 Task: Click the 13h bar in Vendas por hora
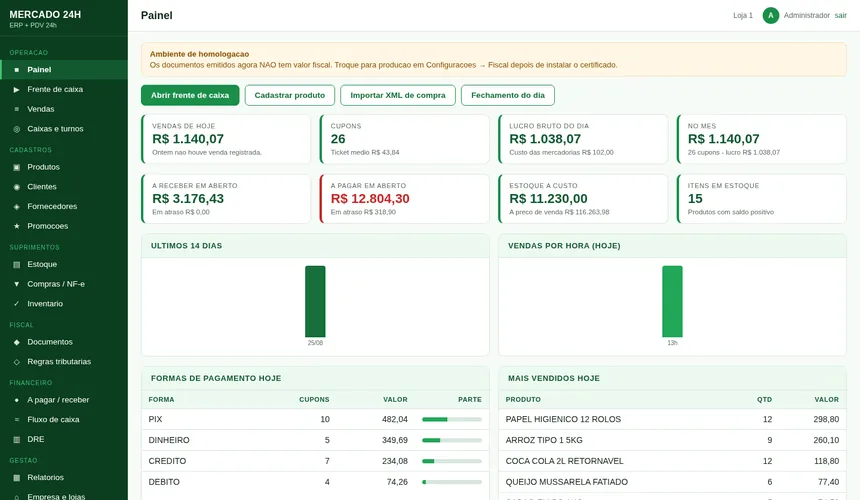672,302
